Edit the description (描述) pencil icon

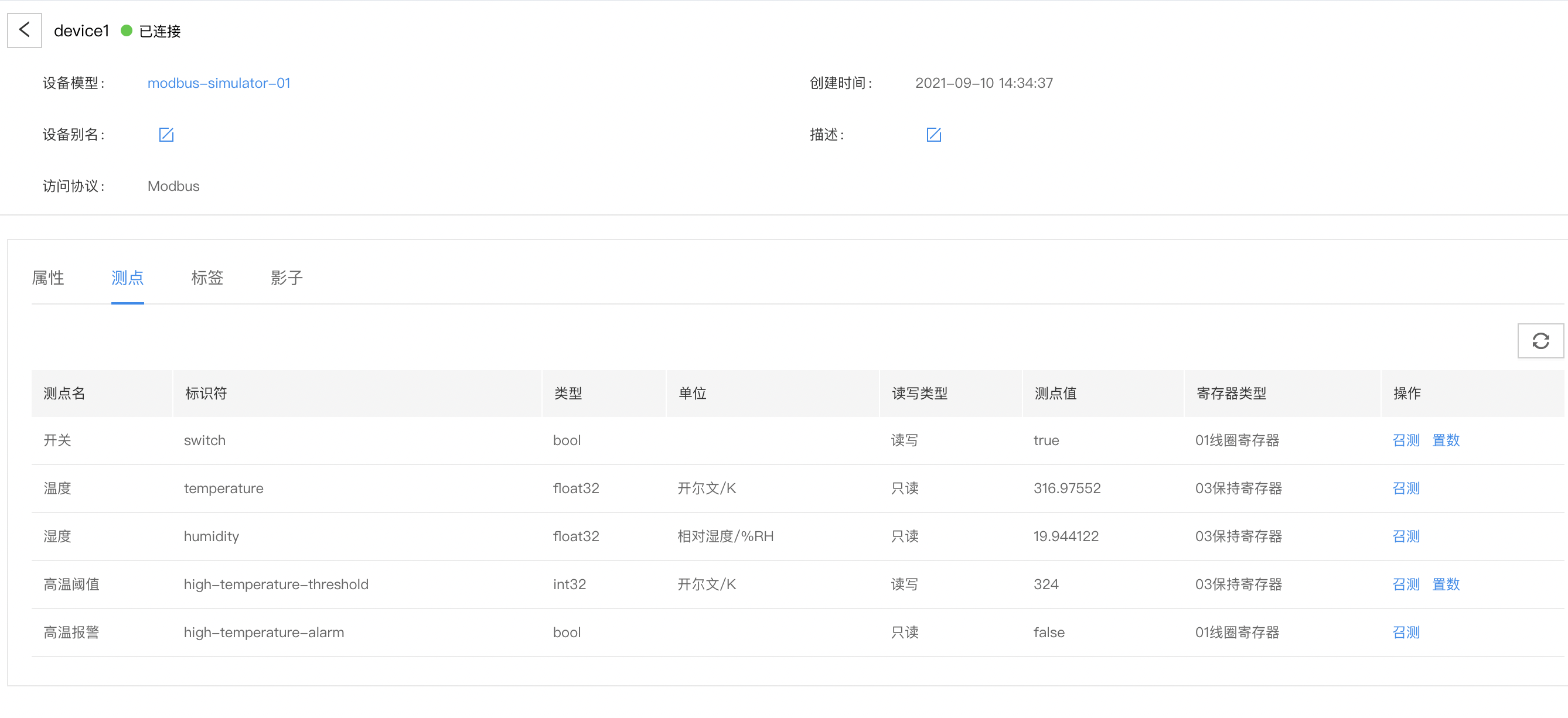pos(934,135)
